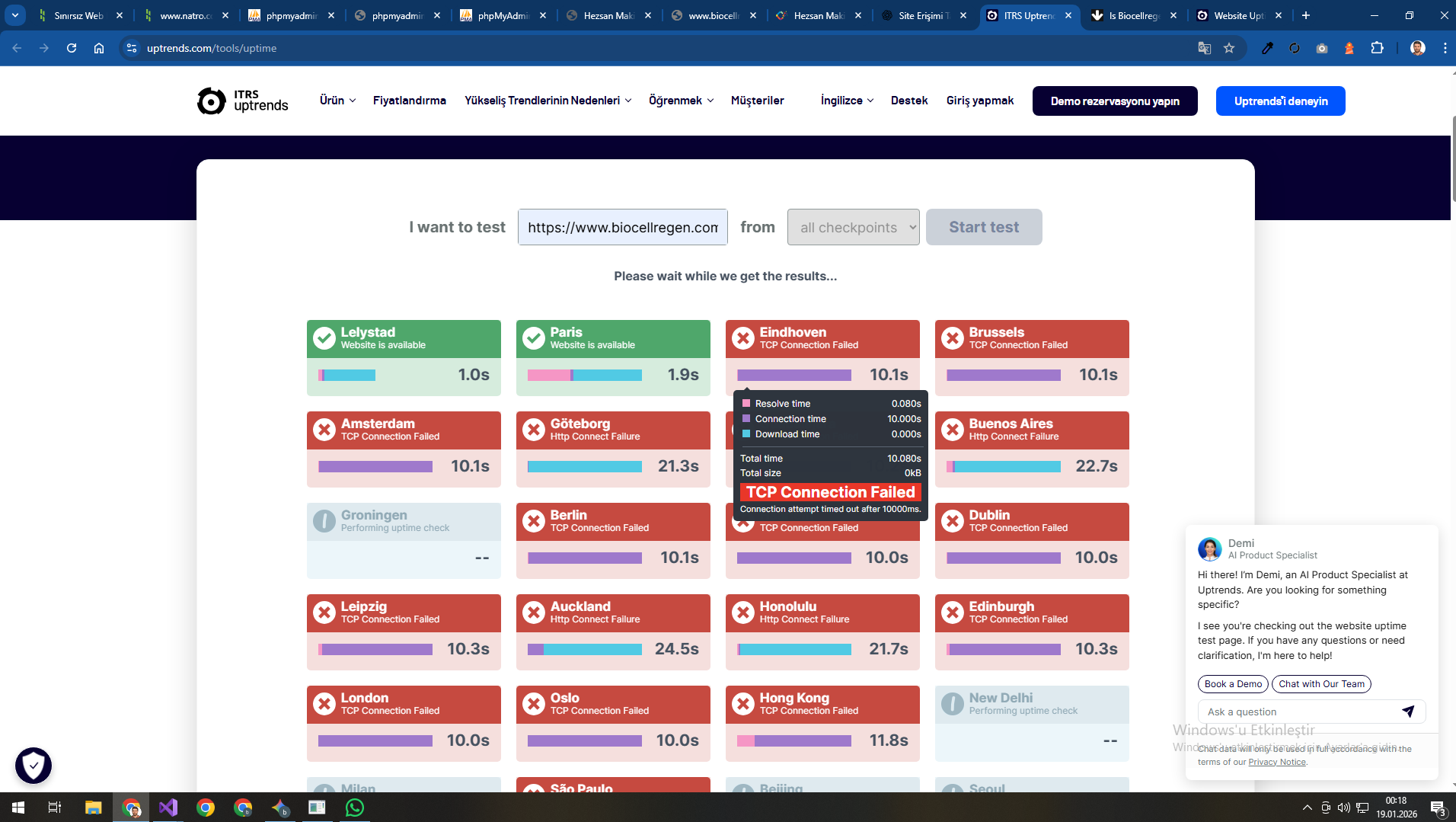Screen dimensions: 1456x822
Task: Go back to the previous page
Action: pyautogui.click(x=17, y=48)
